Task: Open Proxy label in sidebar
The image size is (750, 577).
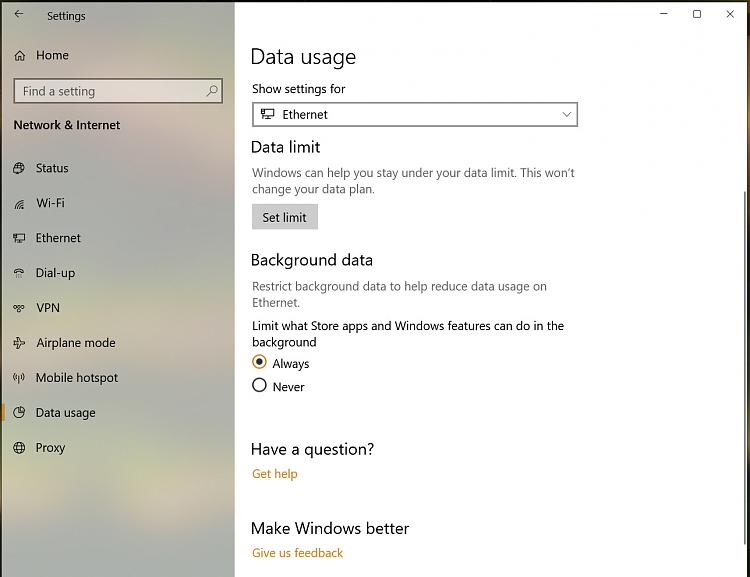Action: pyautogui.click(x=50, y=448)
